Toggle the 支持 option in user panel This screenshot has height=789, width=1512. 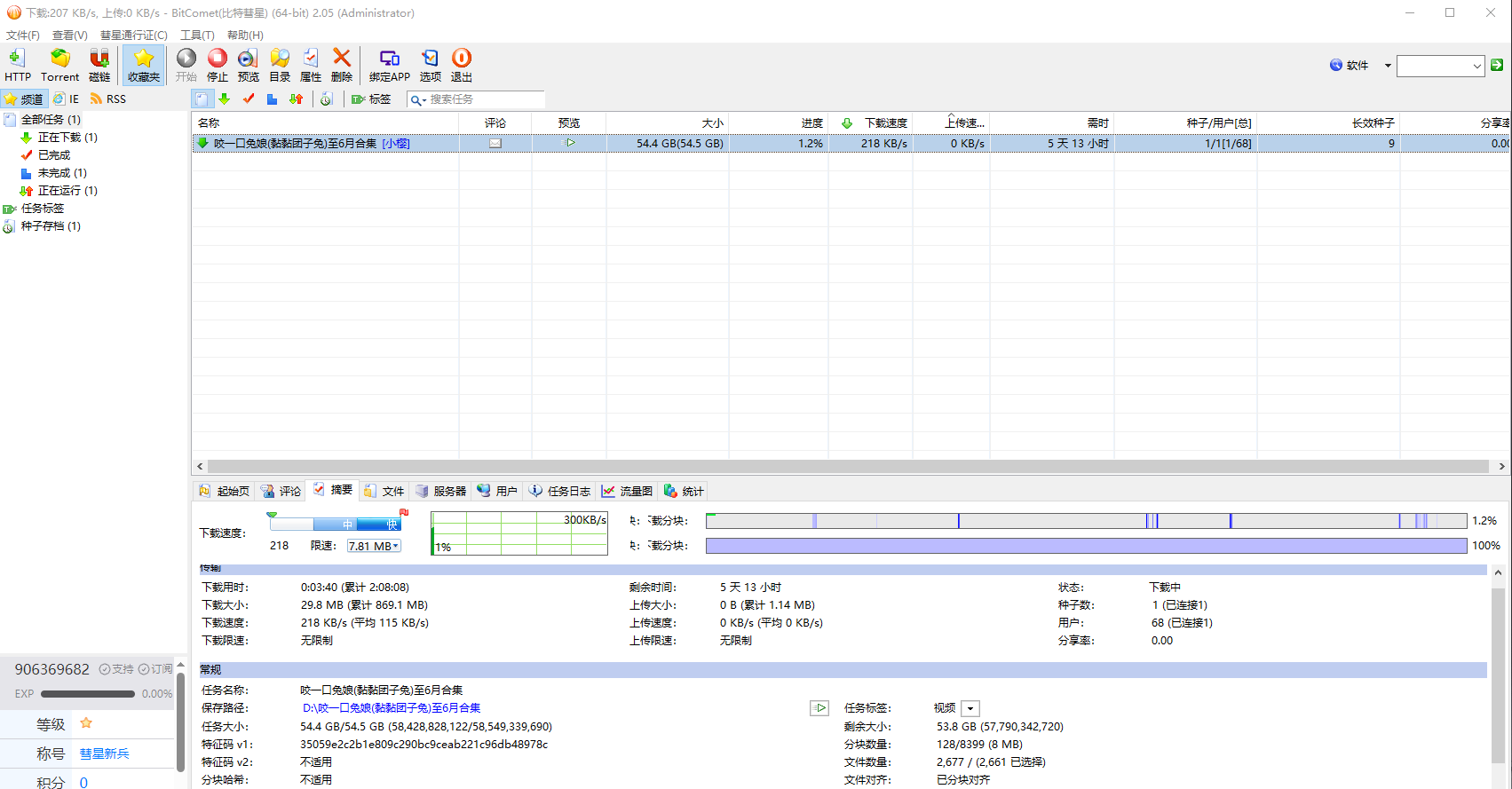pos(116,669)
